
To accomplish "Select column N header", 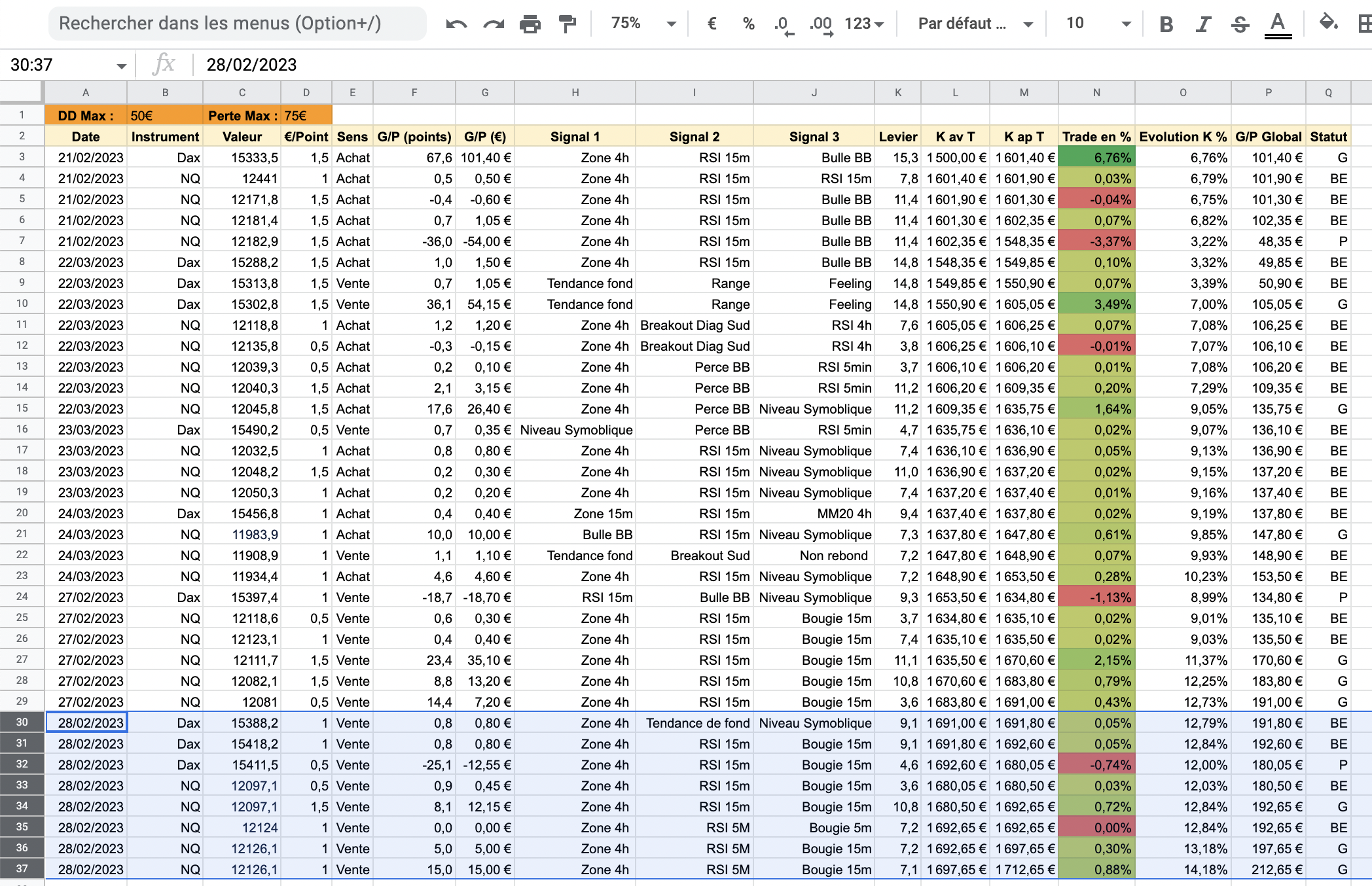I will [1096, 93].
